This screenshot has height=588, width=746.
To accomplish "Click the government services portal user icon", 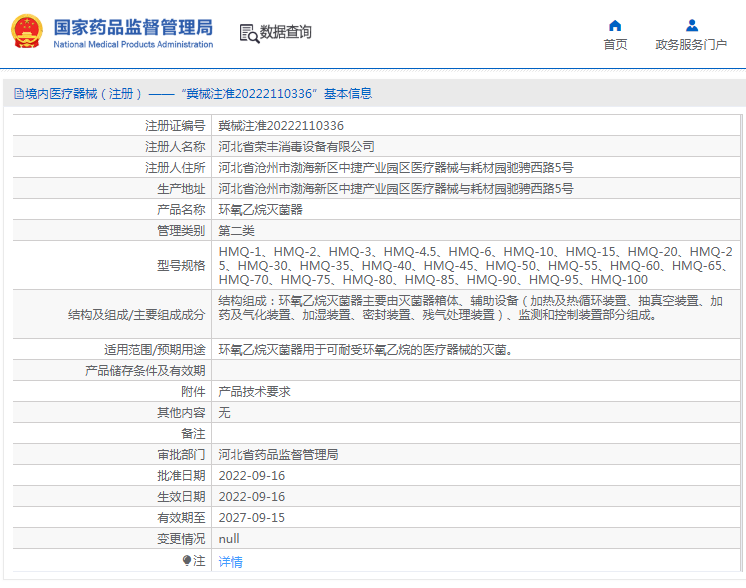I will point(692,25).
